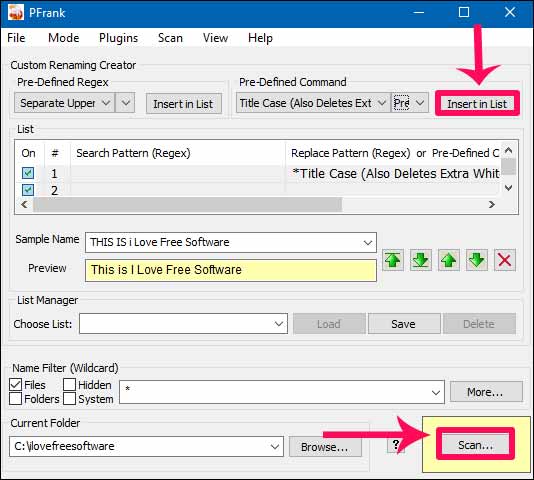This screenshot has width=534, height=480.
Task: Click the More... filter button
Action: click(486, 392)
